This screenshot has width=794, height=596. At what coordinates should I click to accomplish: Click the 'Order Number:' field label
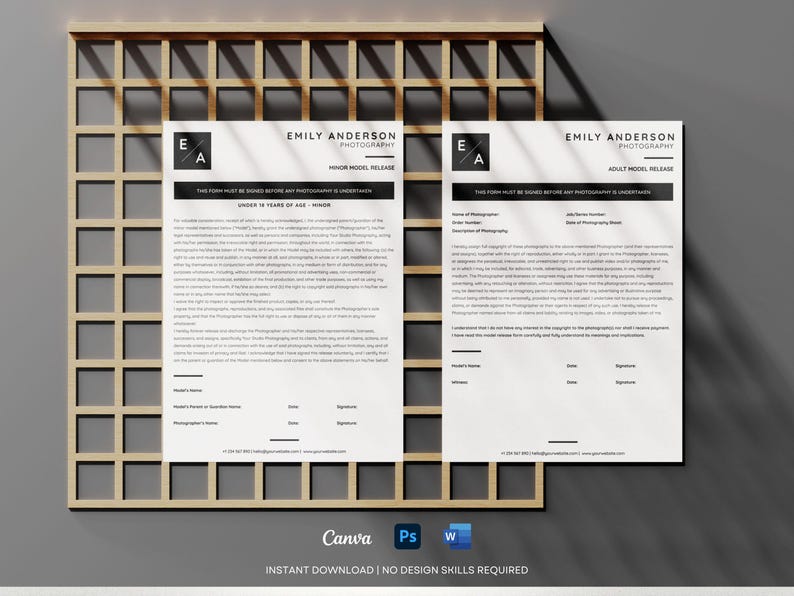click(467, 222)
